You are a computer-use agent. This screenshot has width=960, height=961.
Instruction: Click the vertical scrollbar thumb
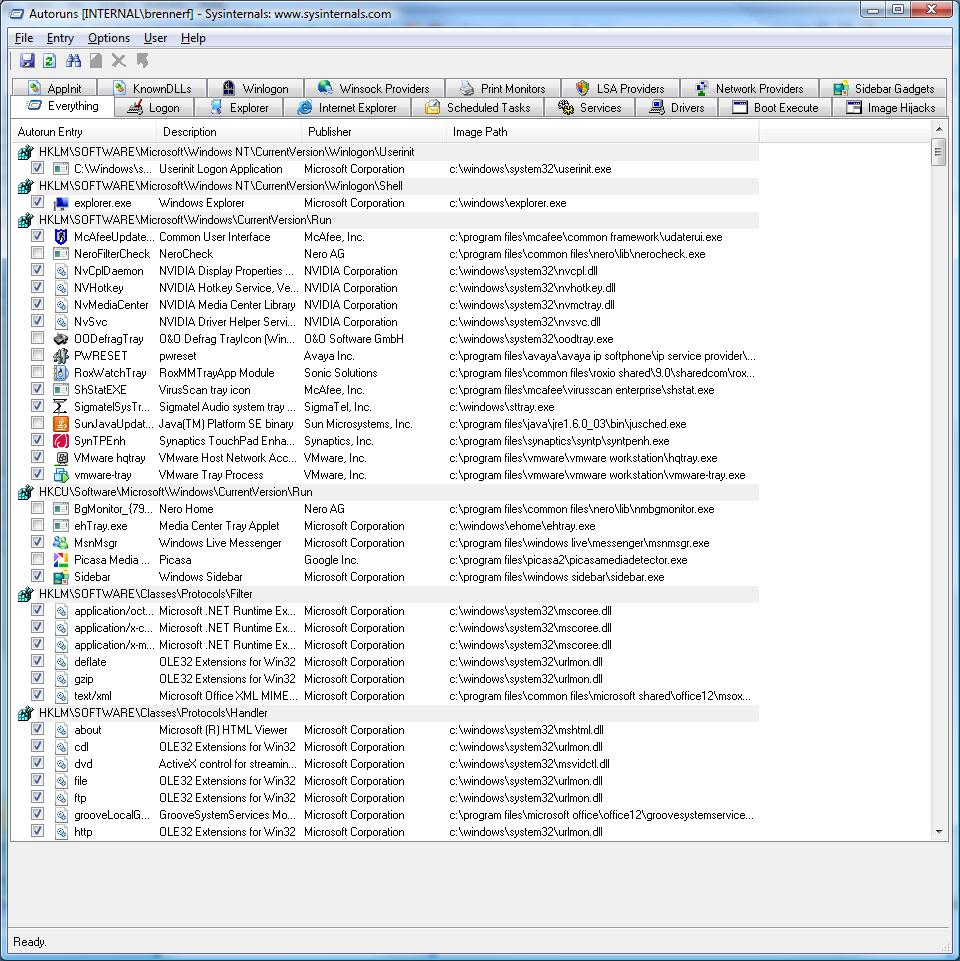click(939, 153)
